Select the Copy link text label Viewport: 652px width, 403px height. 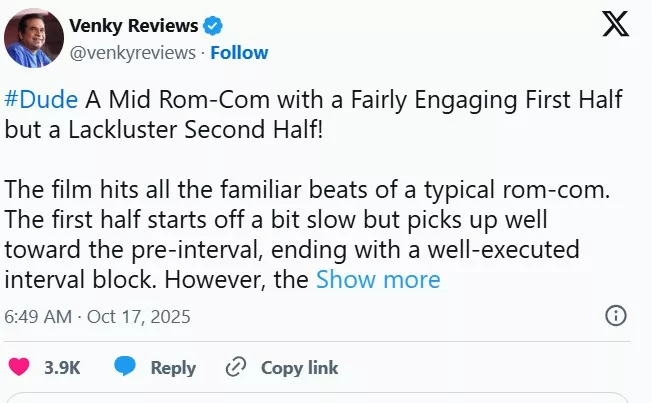tap(299, 367)
